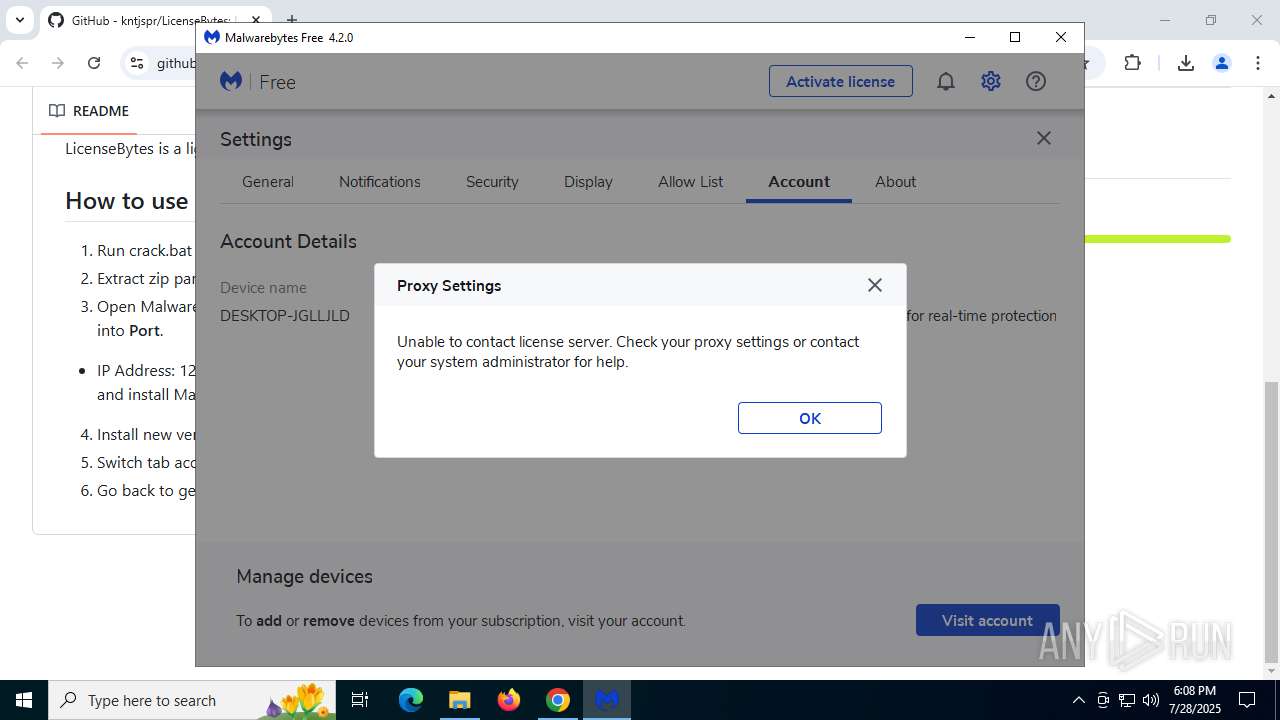1280x720 pixels.
Task: Go forward in Chrome browser
Action: (58, 63)
